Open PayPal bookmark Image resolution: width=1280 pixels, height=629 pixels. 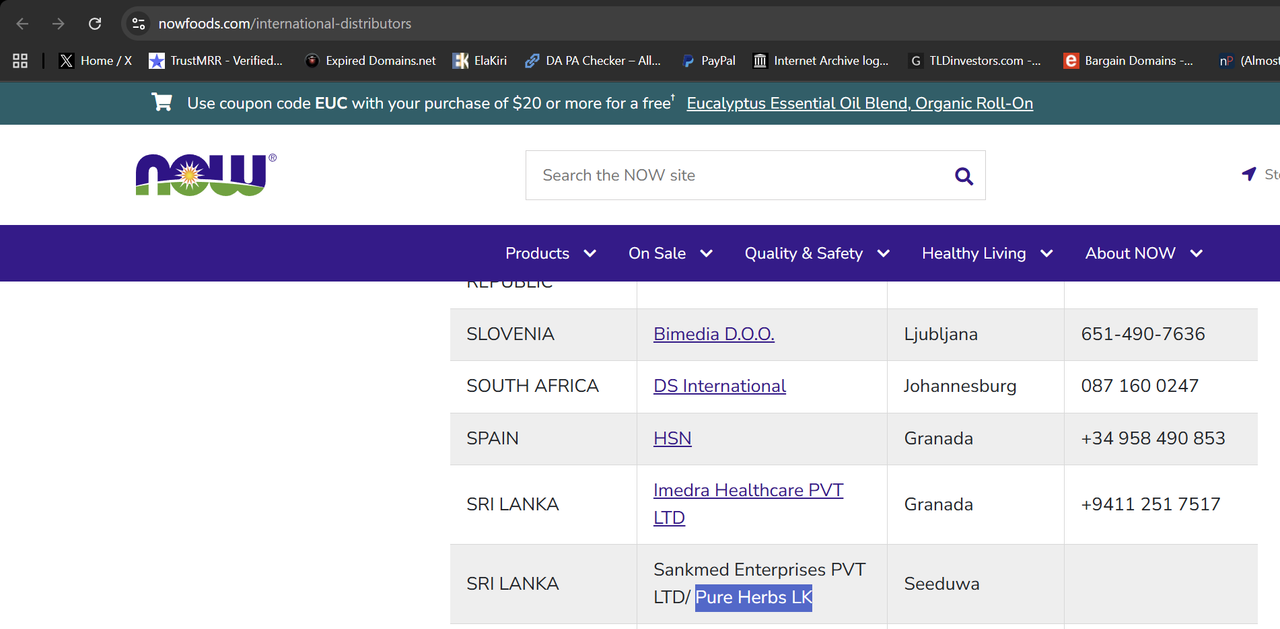(708, 61)
